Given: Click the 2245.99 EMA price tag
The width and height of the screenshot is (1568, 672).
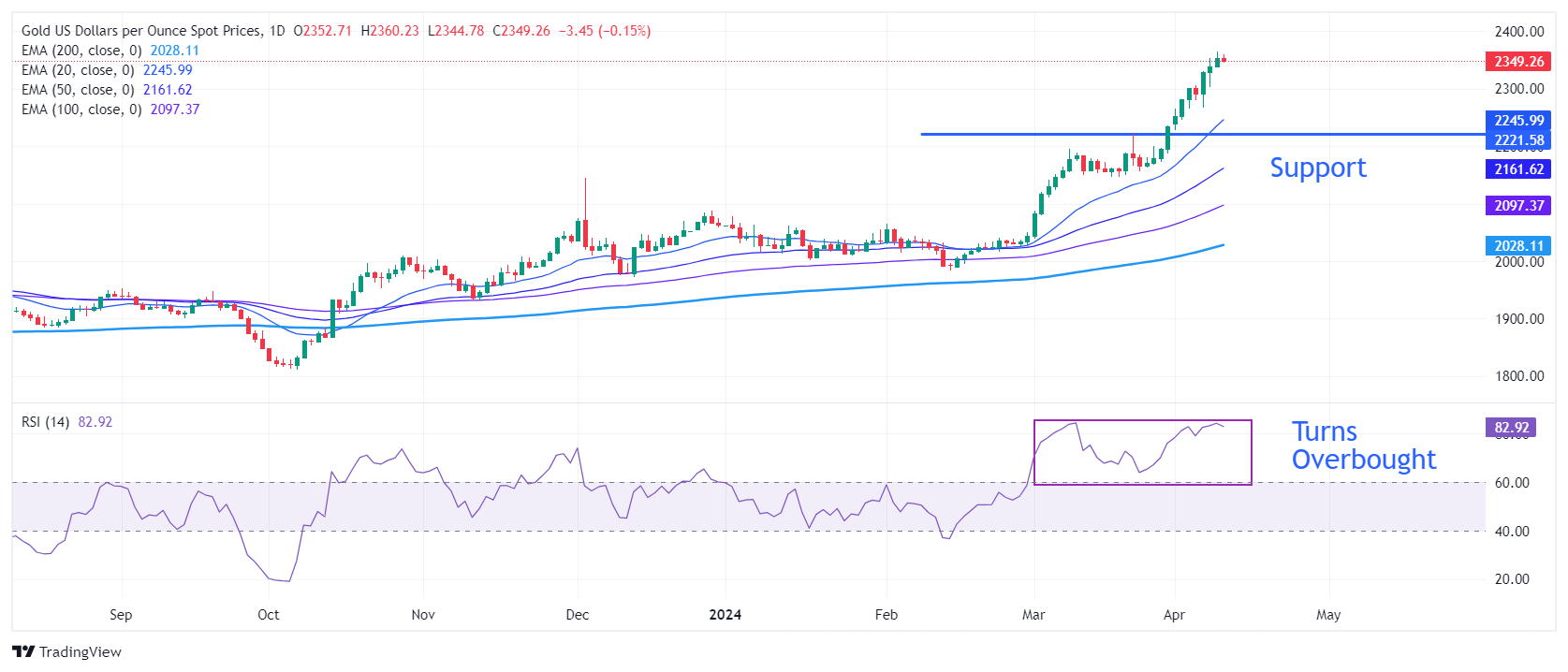Looking at the screenshot, I should click(1517, 121).
